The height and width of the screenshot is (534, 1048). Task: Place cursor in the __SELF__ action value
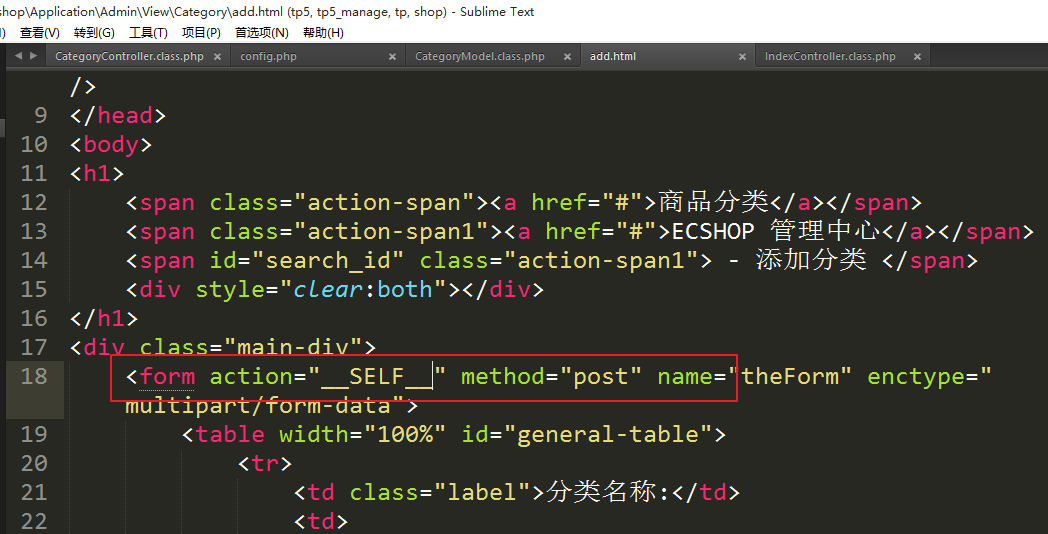click(376, 377)
